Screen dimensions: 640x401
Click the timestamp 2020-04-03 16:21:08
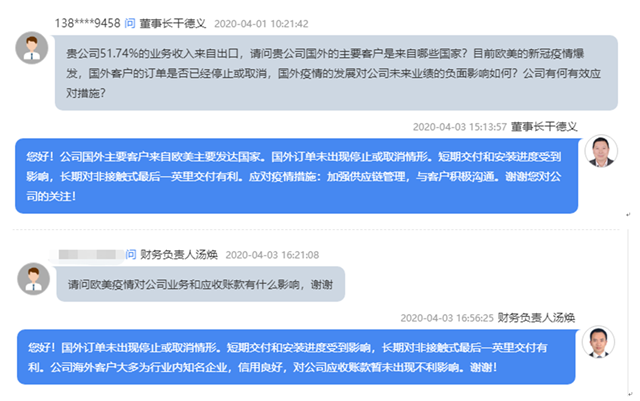point(272,255)
